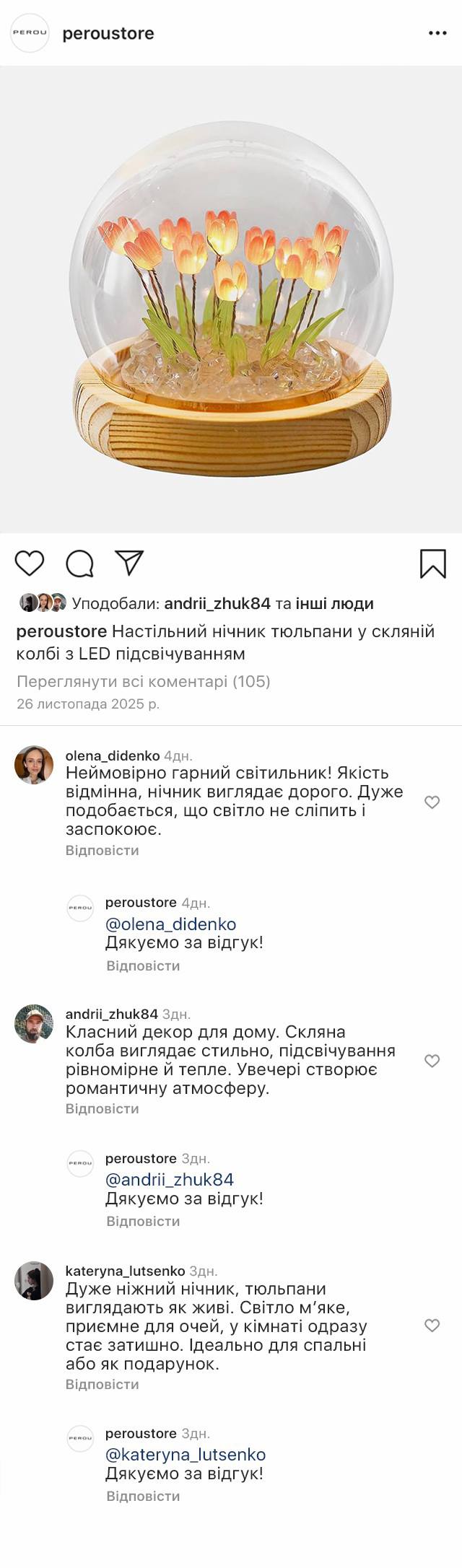The height and width of the screenshot is (1568, 462).
Task: Expand all 105 comments
Action: 143,681
